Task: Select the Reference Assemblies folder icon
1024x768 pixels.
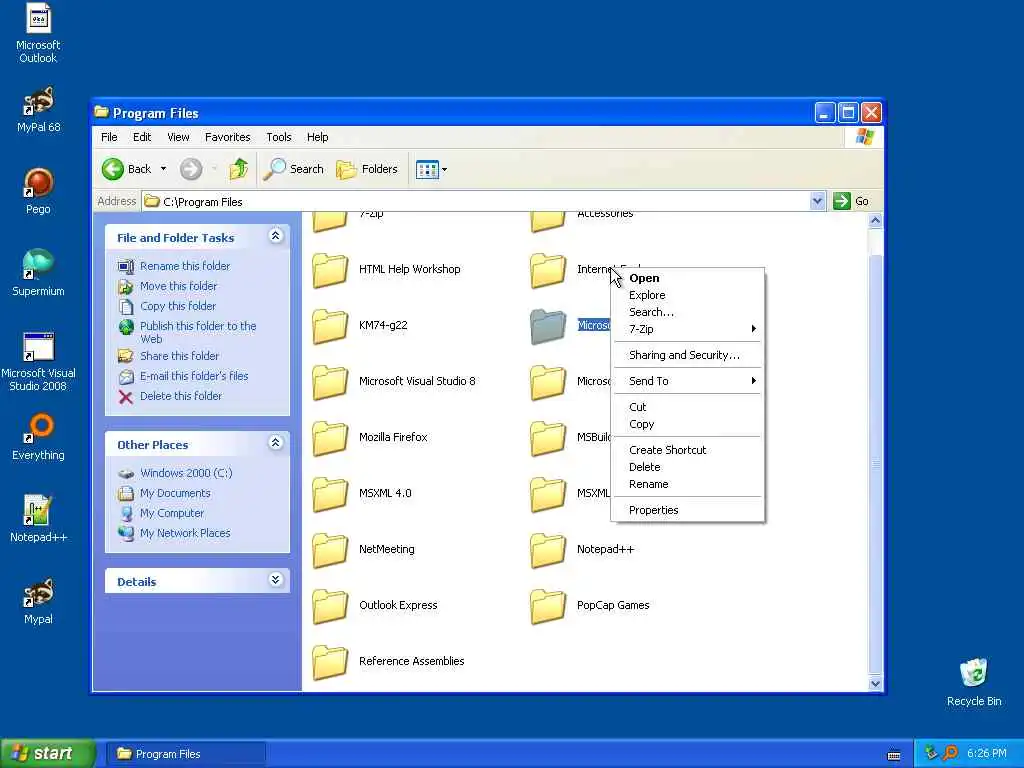Action: pyautogui.click(x=330, y=662)
